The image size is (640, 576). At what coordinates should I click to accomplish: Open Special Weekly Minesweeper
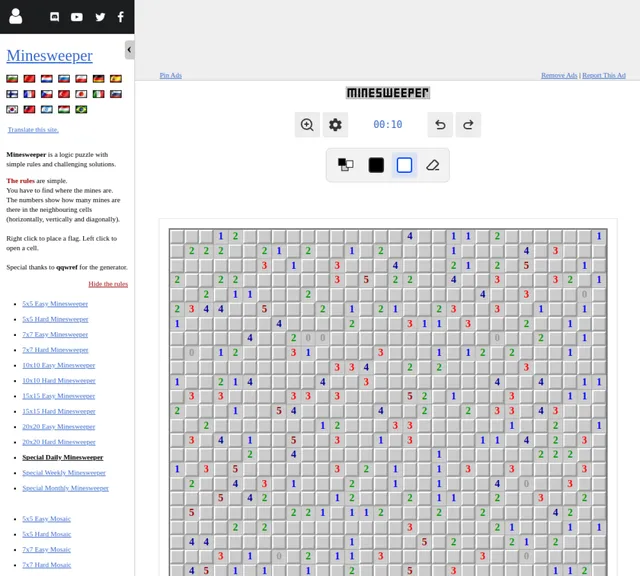(x=64, y=473)
